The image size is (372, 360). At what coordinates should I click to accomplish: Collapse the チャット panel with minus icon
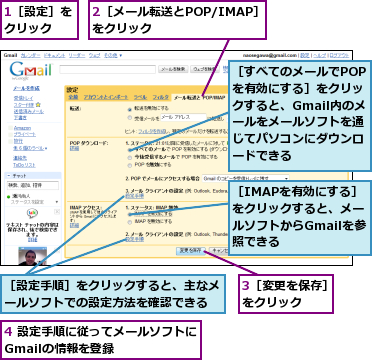pos(9,176)
